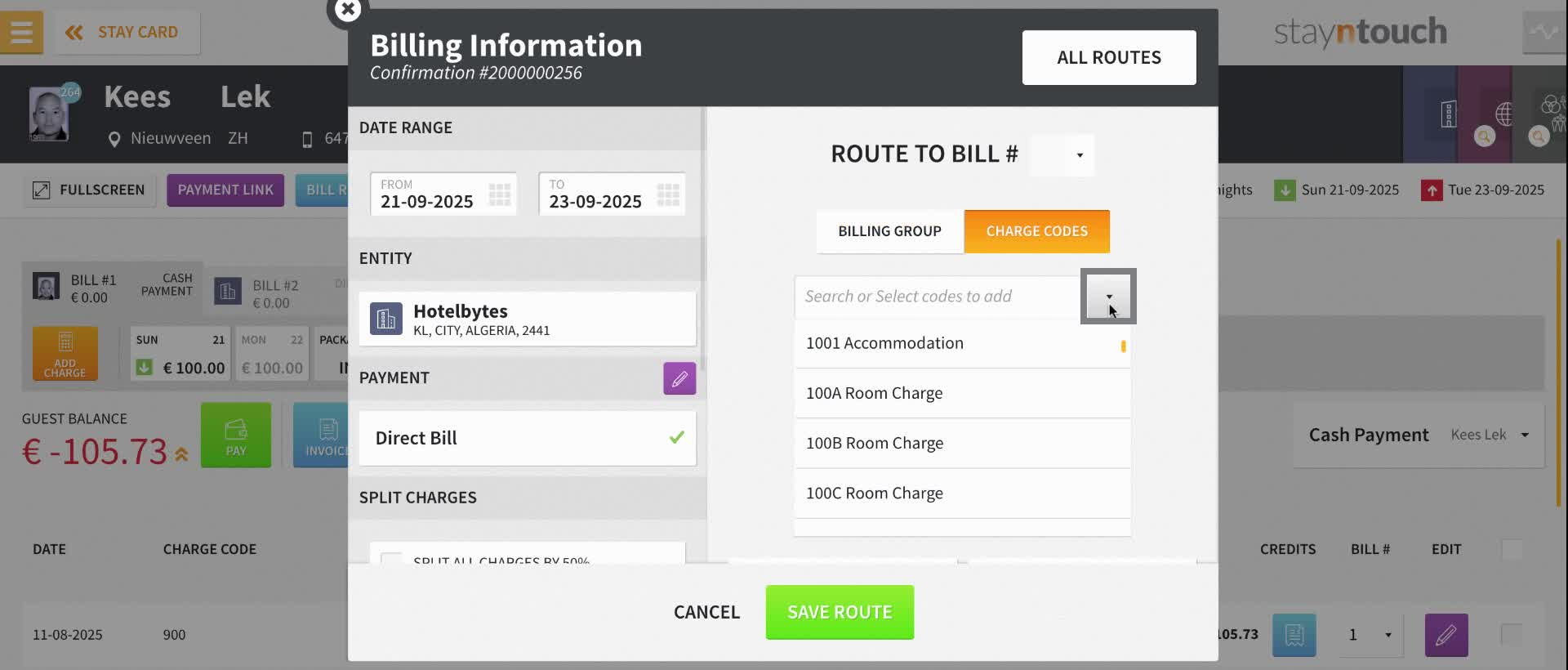Select MON 22 day rate
The image size is (1568, 670).
[x=272, y=354]
